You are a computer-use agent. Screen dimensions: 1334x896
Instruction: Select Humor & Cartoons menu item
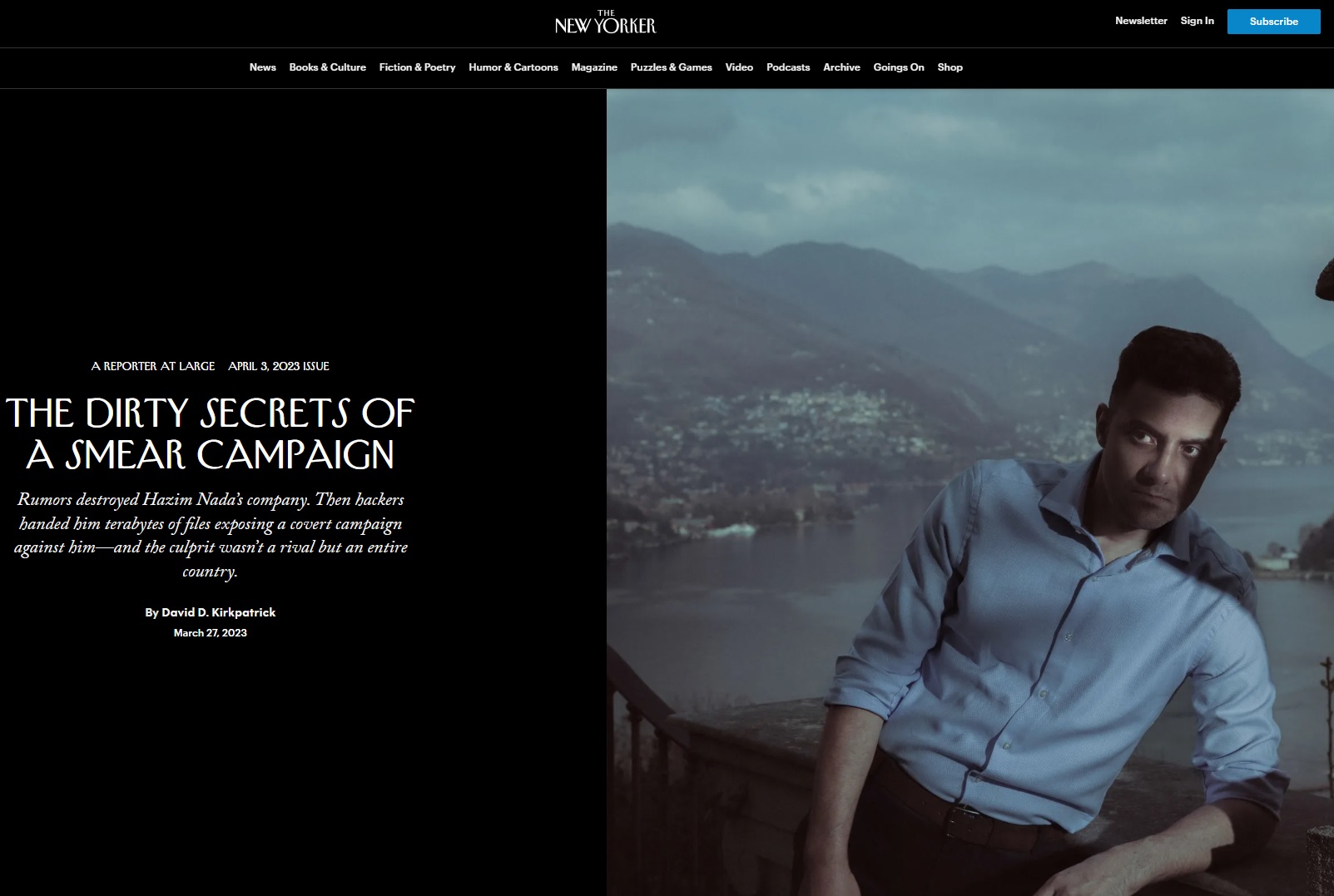click(x=513, y=67)
